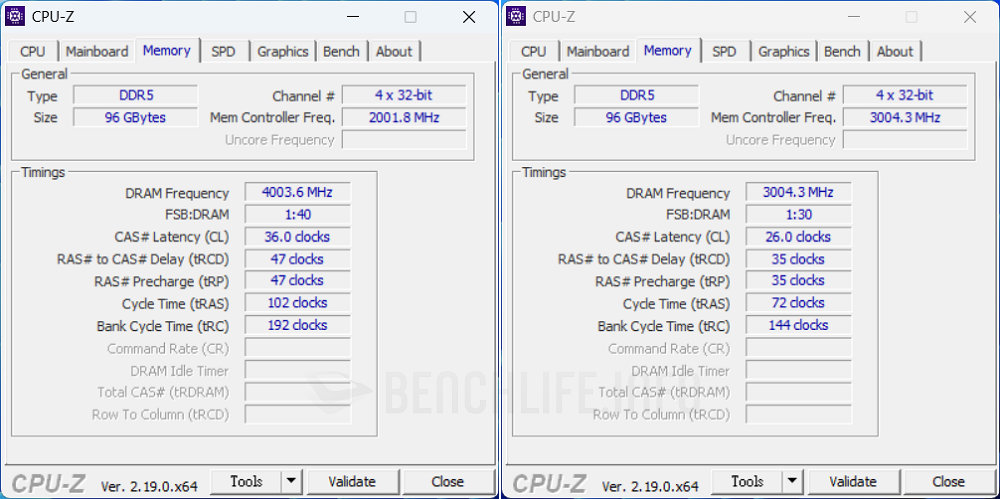Click Ver. 2.19.0.x64 text in left window
The image size is (1000, 499).
[149, 486]
